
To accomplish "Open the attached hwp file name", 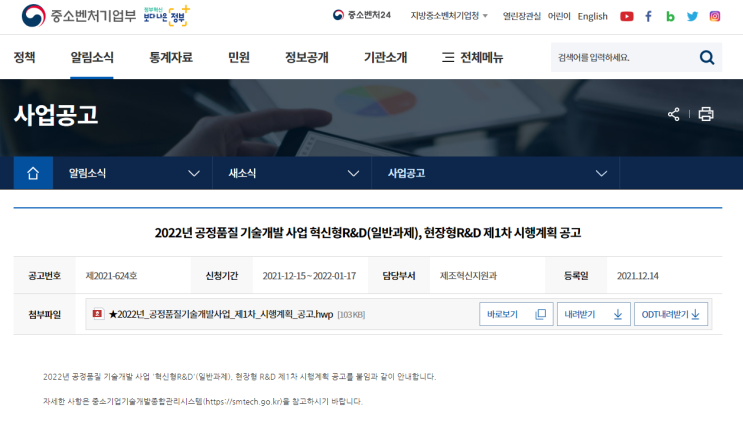I will (221, 314).
